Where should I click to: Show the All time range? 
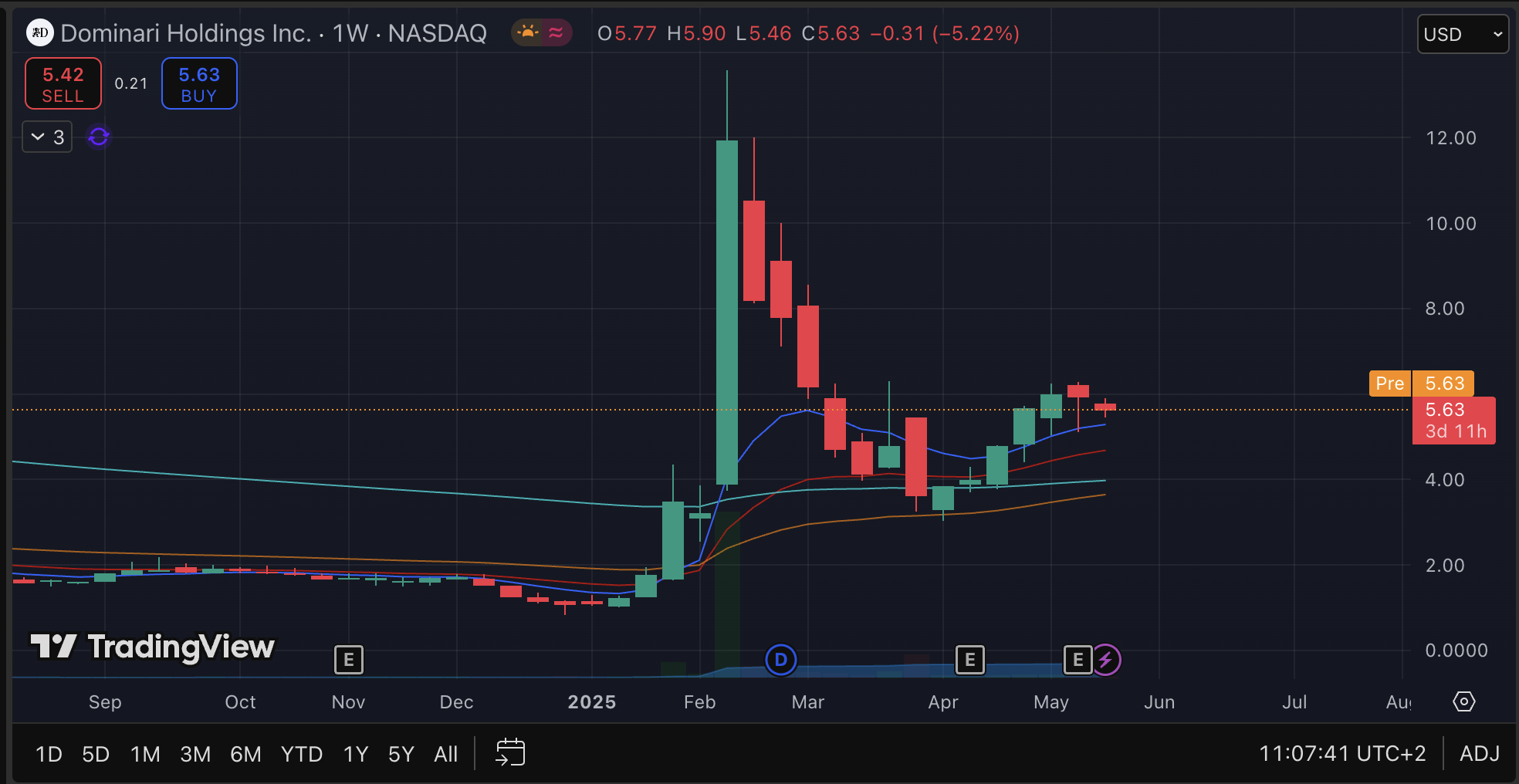(446, 754)
